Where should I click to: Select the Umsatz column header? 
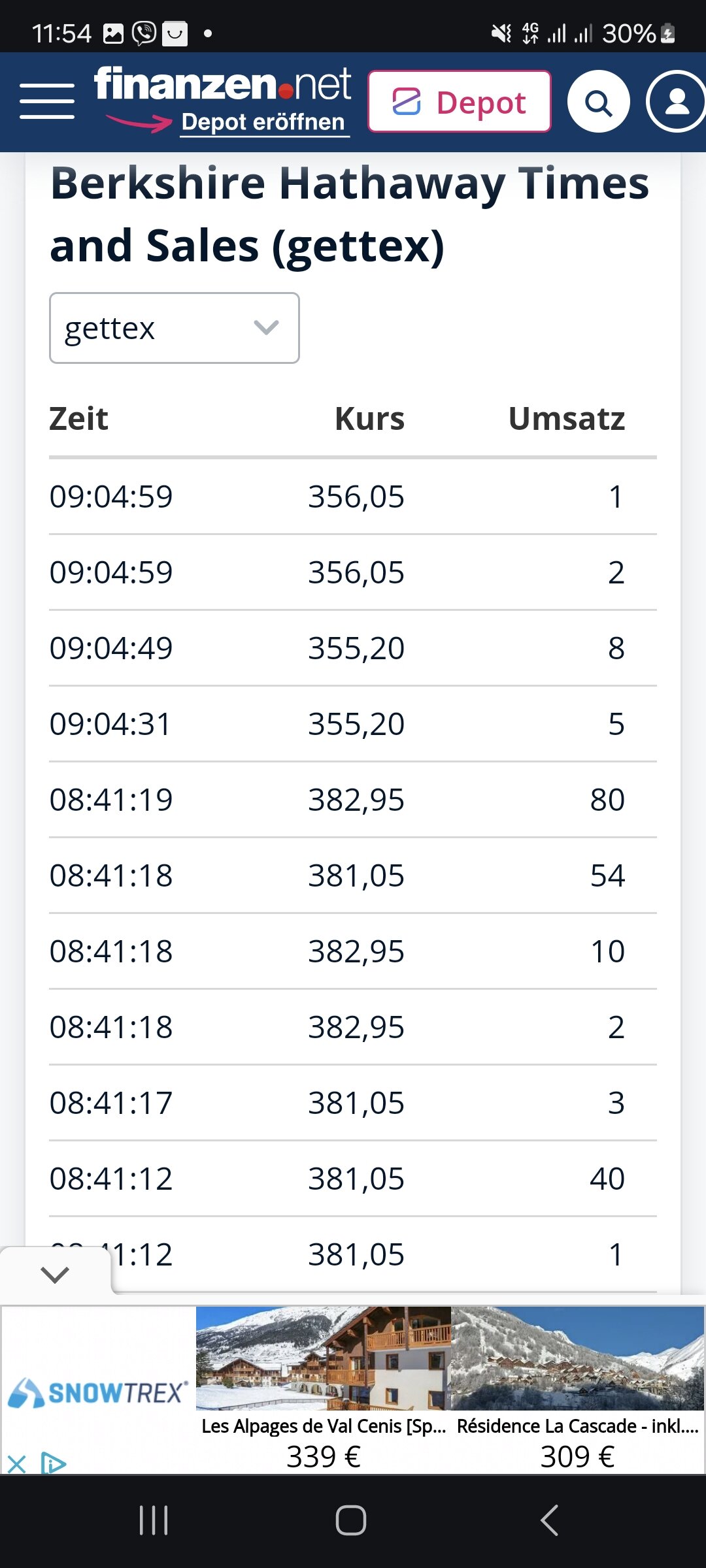pos(566,419)
